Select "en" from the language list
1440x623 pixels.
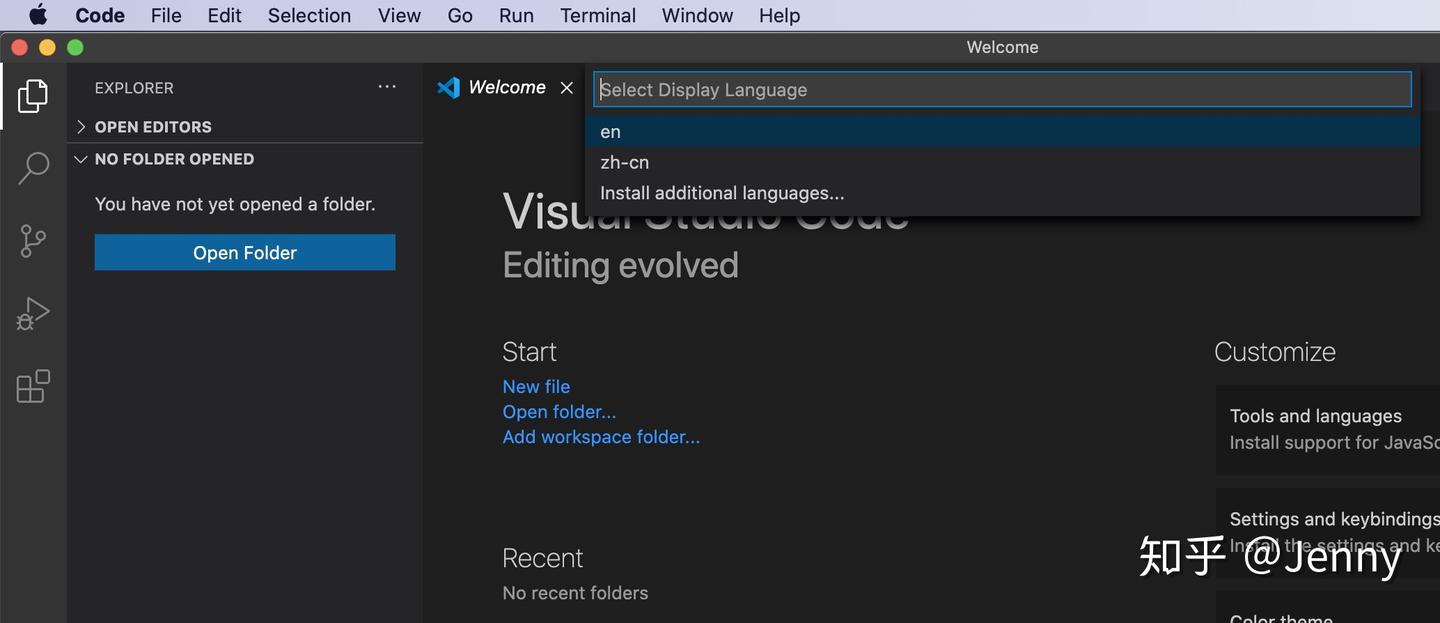pyautogui.click(x=610, y=131)
